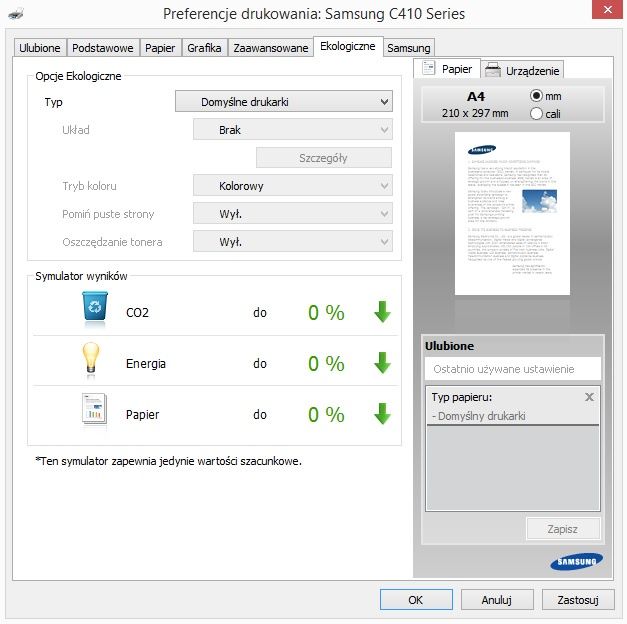Switch to the Papier tab in top row
This screenshot has width=627, height=624.
click(160, 48)
